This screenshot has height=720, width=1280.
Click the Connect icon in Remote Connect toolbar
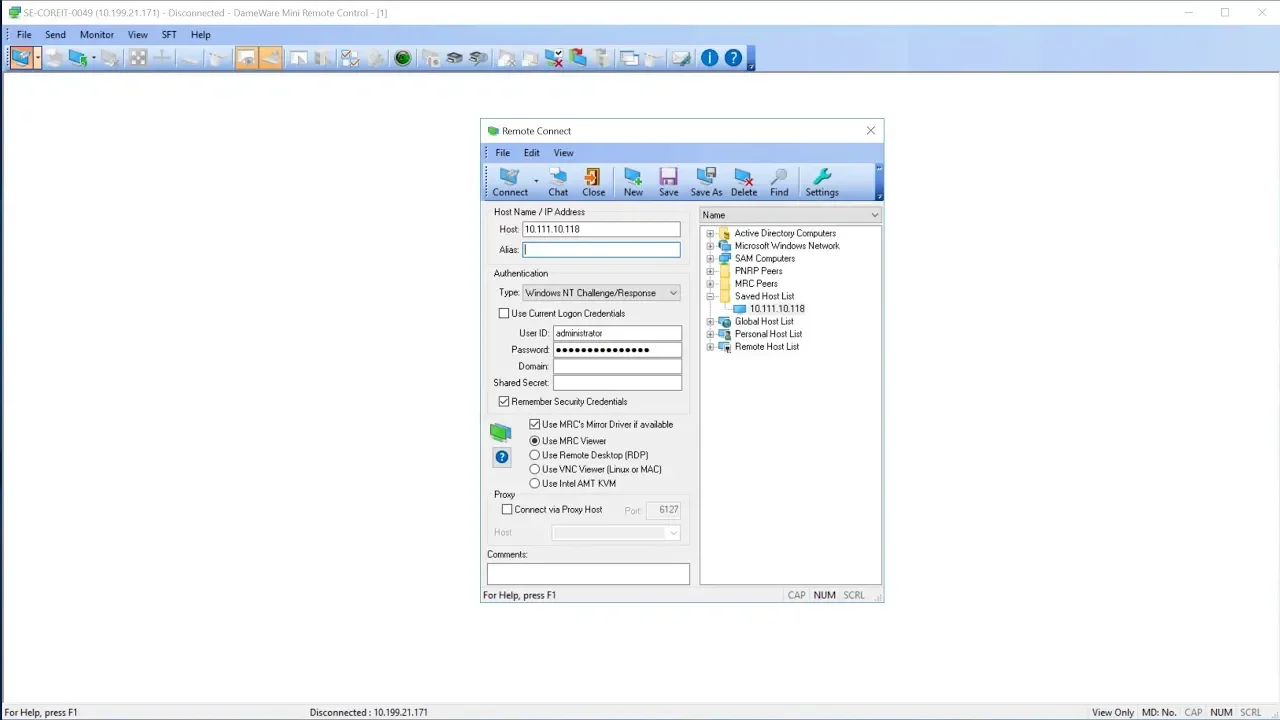click(x=509, y=177)
